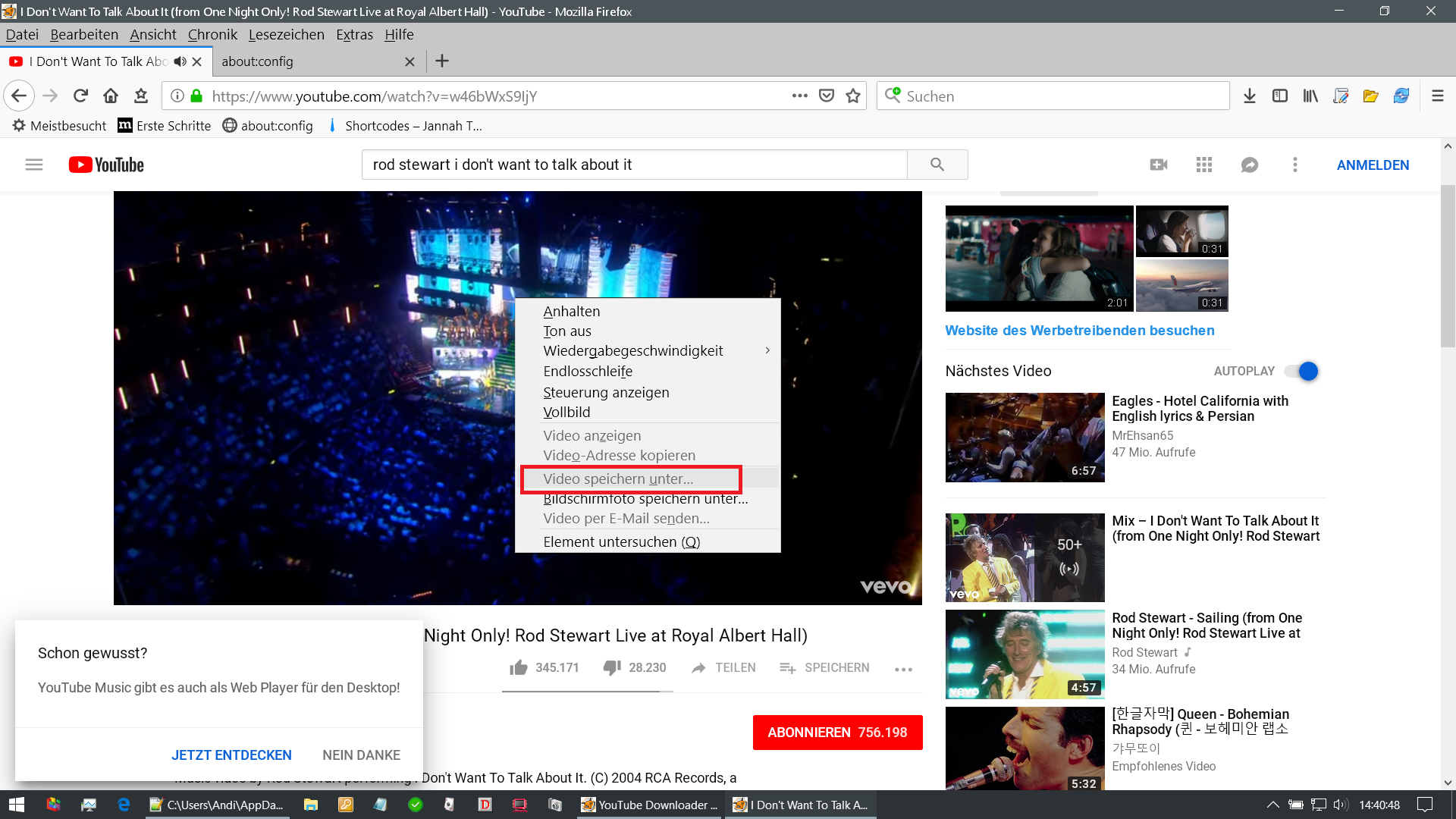The width and height of the screenshot is (1456, 819).
Task: Click the thumbs down dislike icon
Action: (612, 667)
